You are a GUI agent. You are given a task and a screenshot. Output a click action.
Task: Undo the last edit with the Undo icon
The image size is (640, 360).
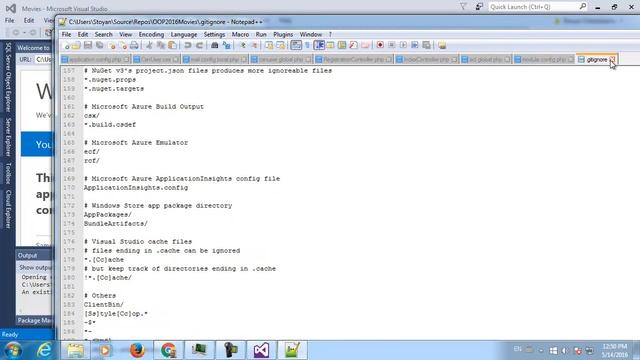pos(188,45)
